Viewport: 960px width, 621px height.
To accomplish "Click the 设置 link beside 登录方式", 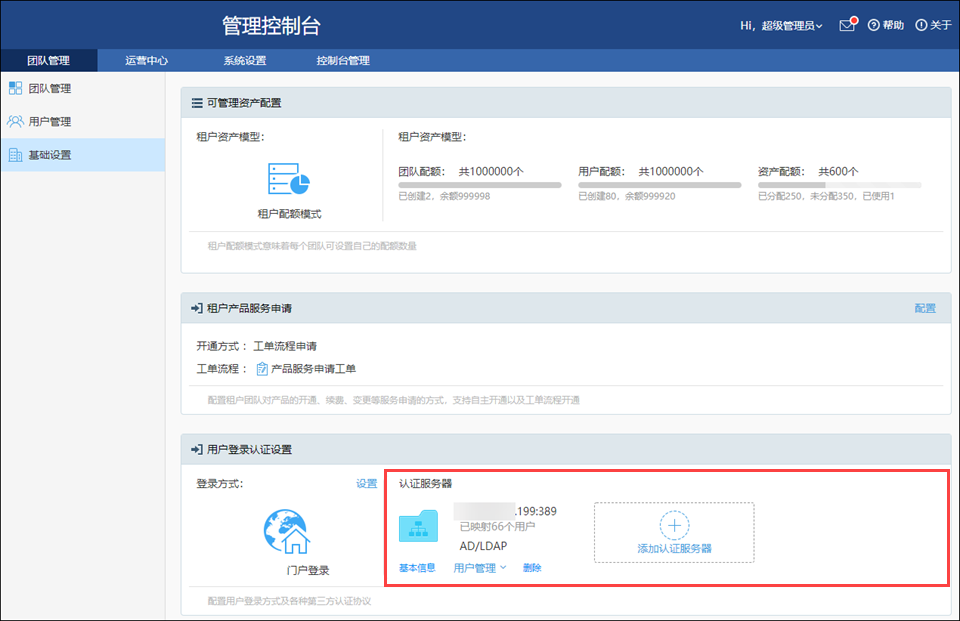I will 366,484.
